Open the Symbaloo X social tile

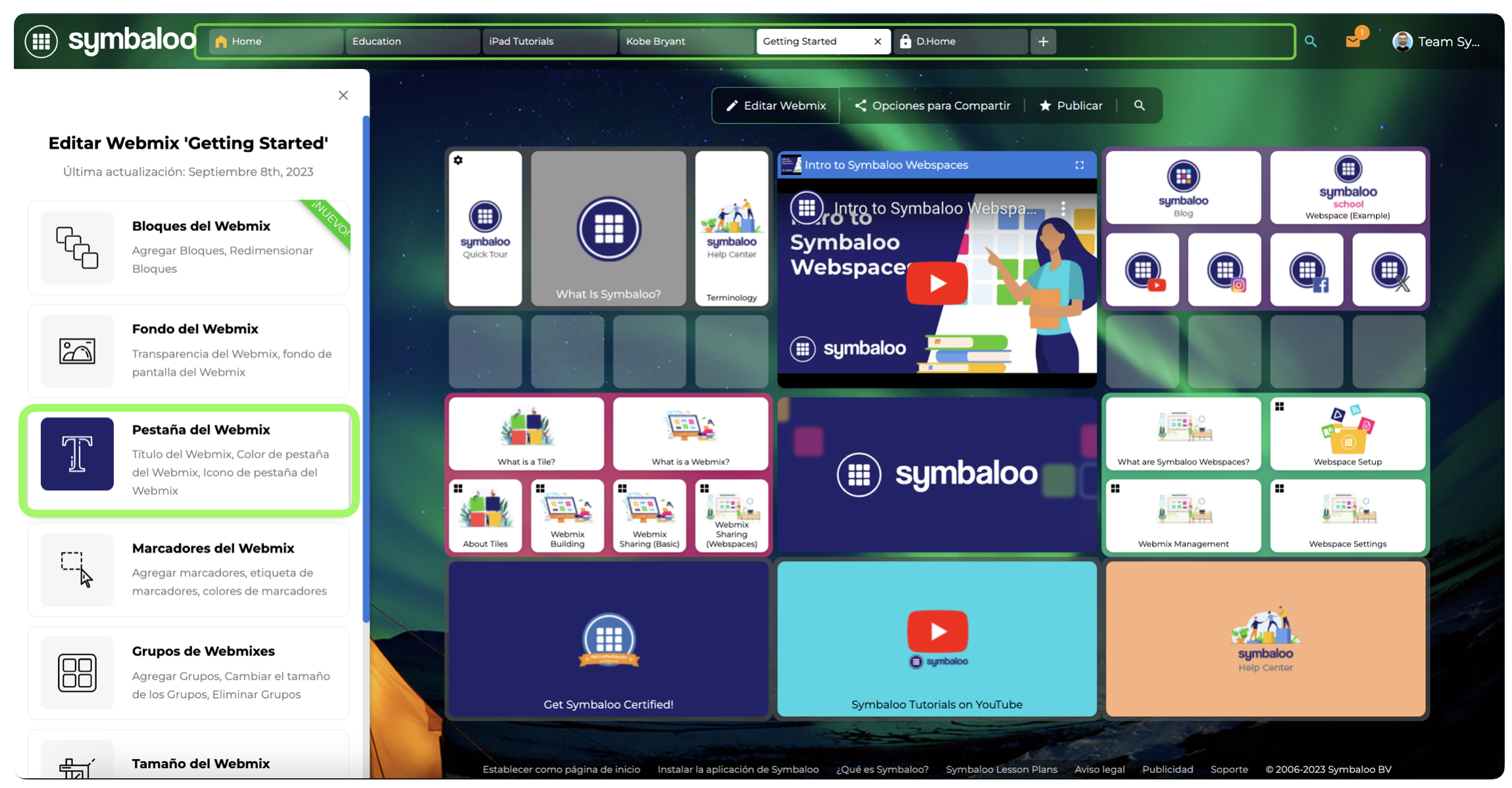click(x=1389, y=270)
